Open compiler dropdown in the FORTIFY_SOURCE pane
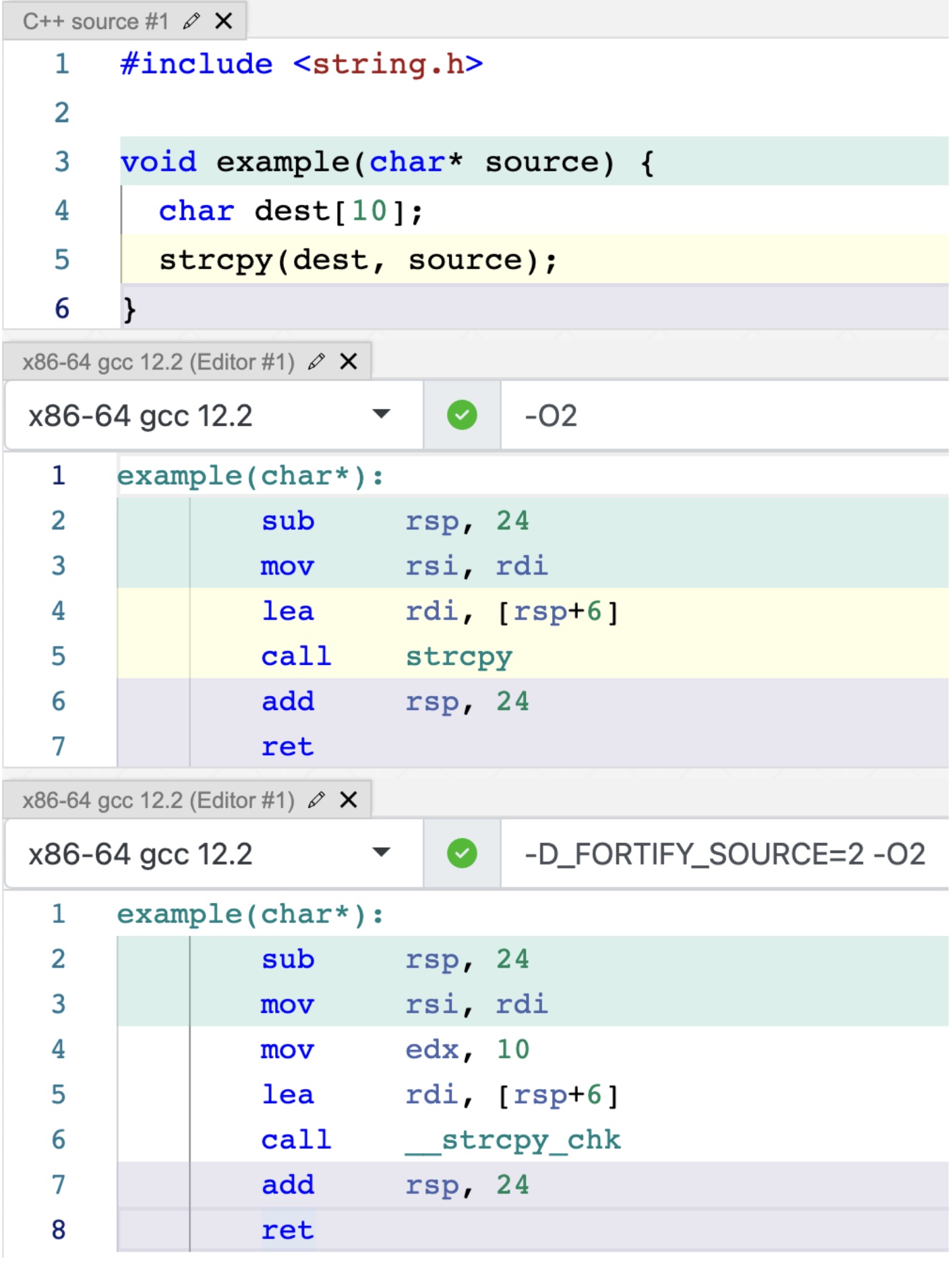The height and width of the screenshot is (1261, 952). [x=381, y=853]
